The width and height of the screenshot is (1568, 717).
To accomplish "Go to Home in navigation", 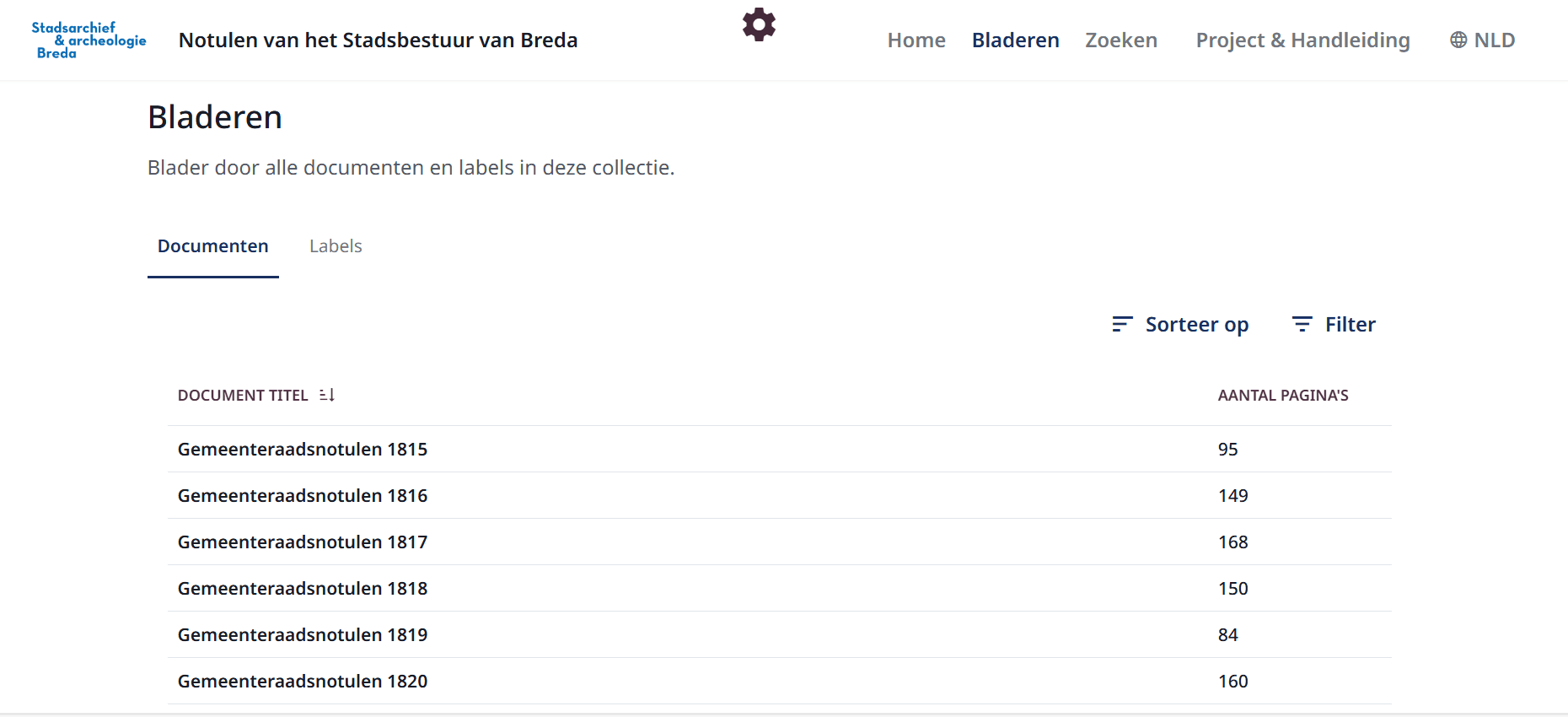I will 916,40.
